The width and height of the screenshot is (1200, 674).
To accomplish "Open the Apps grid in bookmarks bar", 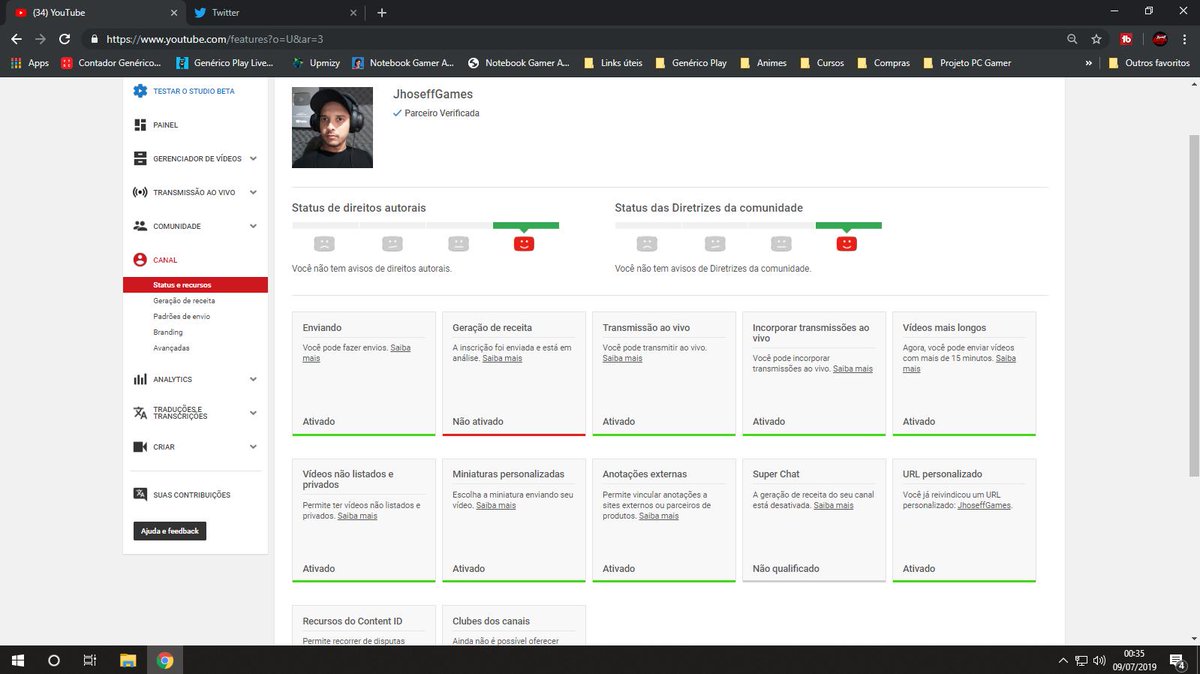I will [x=29, y=63].
